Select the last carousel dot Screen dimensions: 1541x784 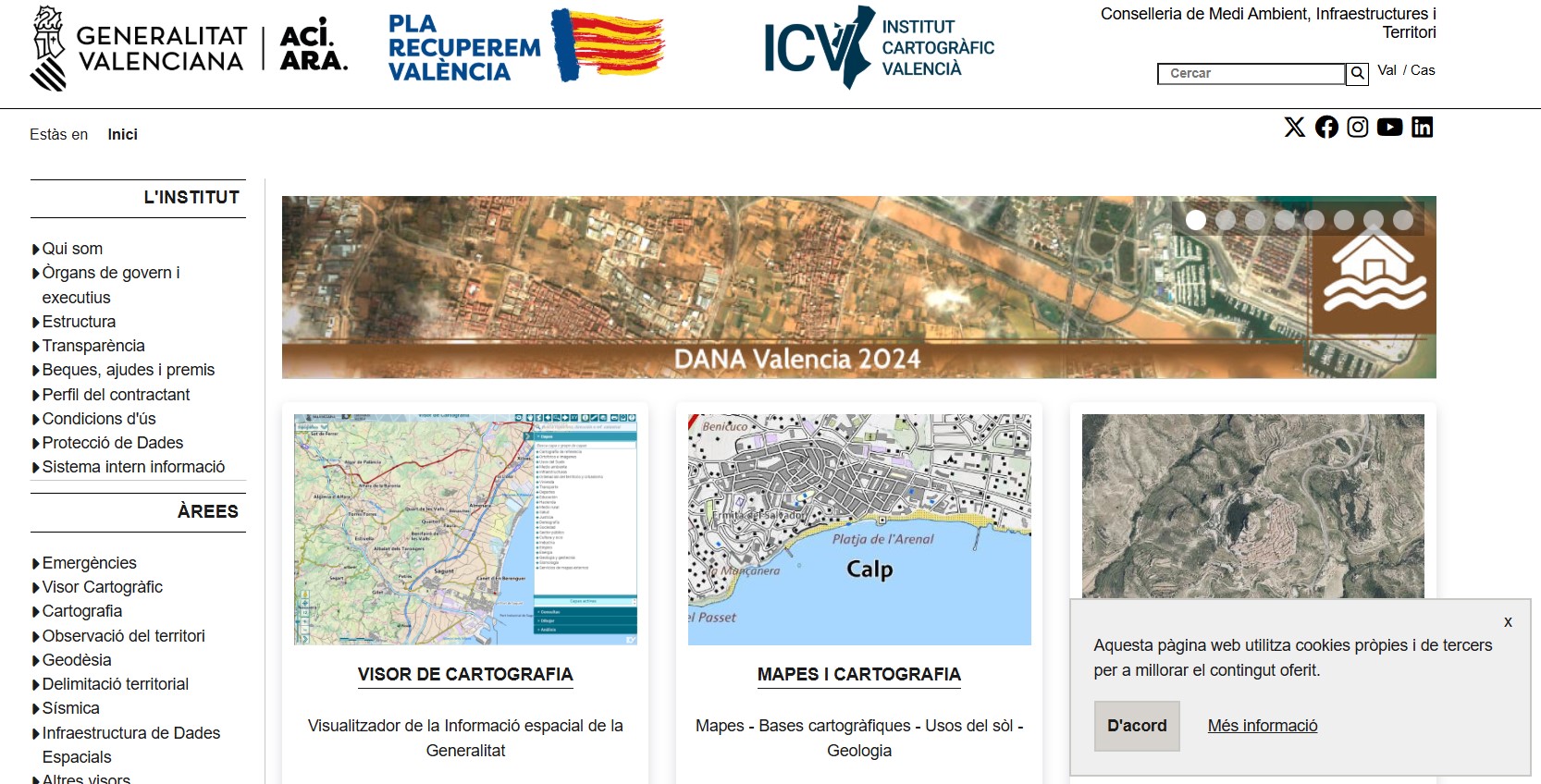click(1403, 220)
